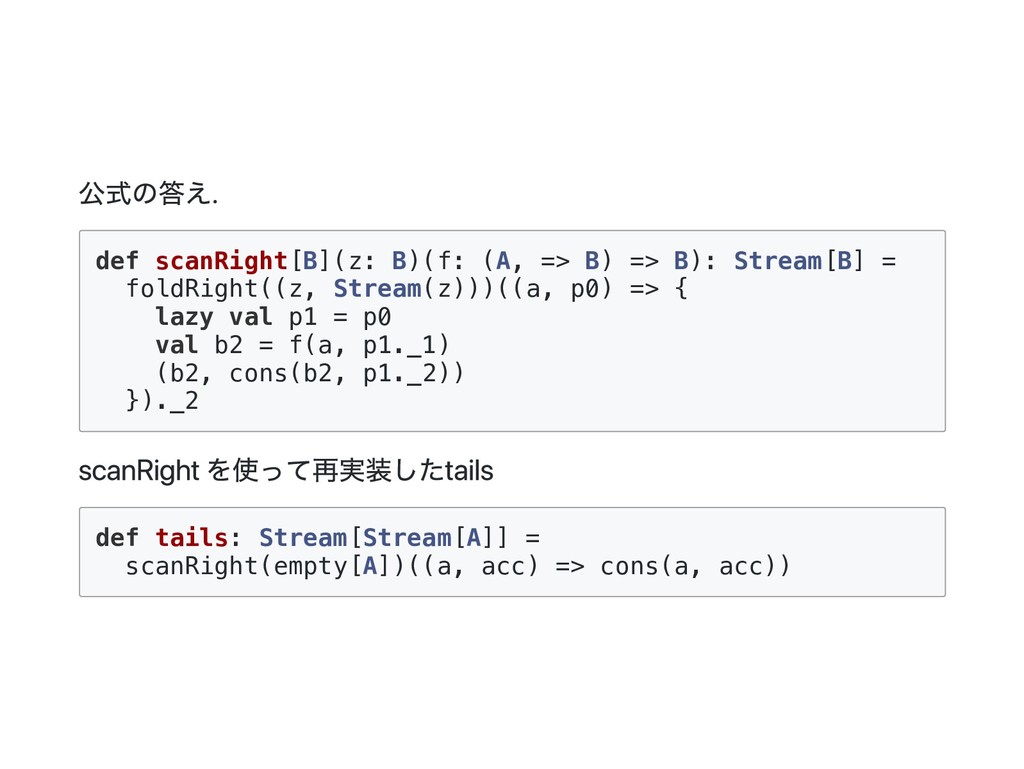Click the 'val b2 = f(a, p1._1)' line
This screenshot has width=1024, height=769.
pos(302,346)
